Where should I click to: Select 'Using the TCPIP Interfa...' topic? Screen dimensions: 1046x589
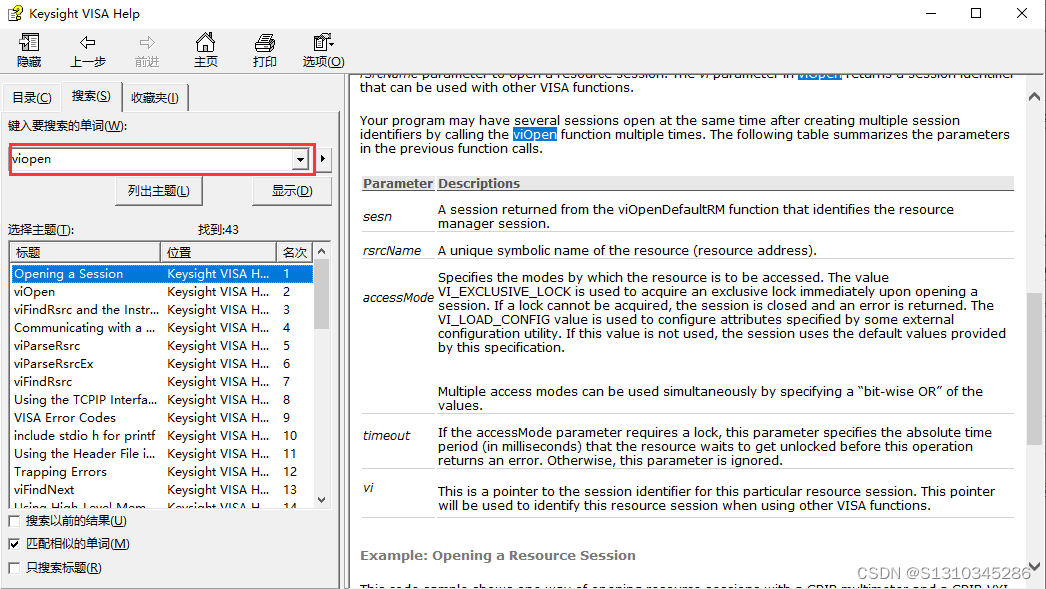point(162,400)
